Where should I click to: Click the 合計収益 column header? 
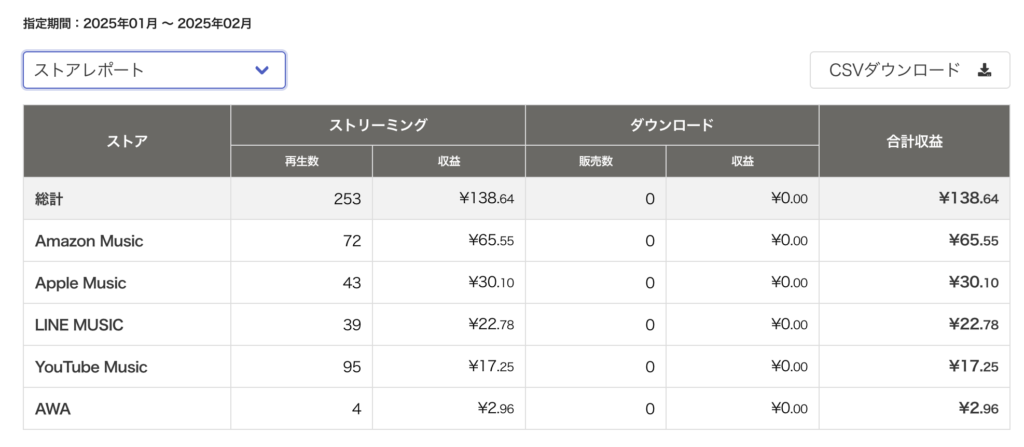coord(914,141)
